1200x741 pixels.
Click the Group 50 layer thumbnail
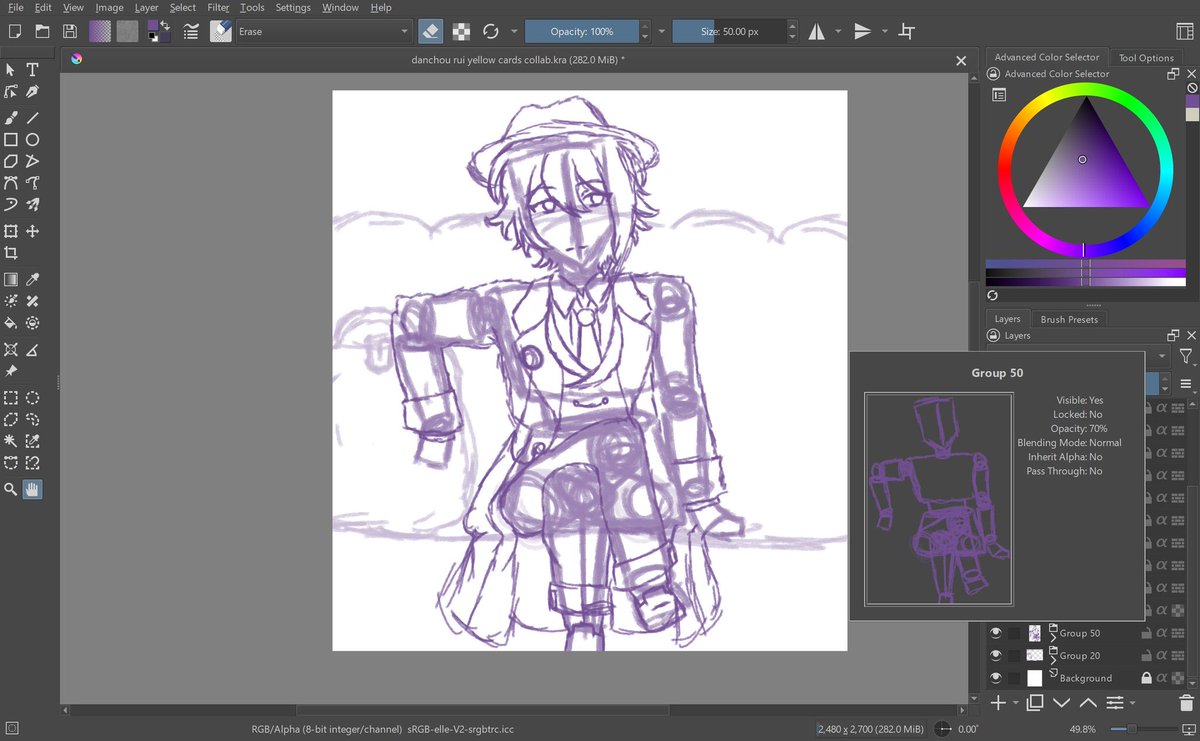[x=1035, y=633]
